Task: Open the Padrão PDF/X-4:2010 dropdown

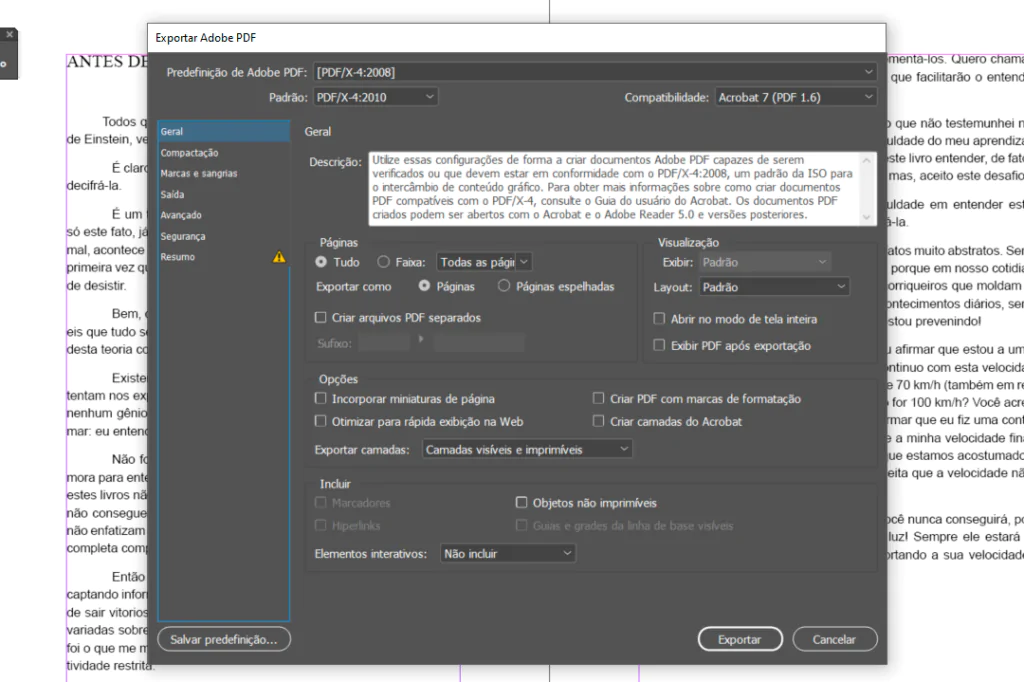Action: coord(376,97)
